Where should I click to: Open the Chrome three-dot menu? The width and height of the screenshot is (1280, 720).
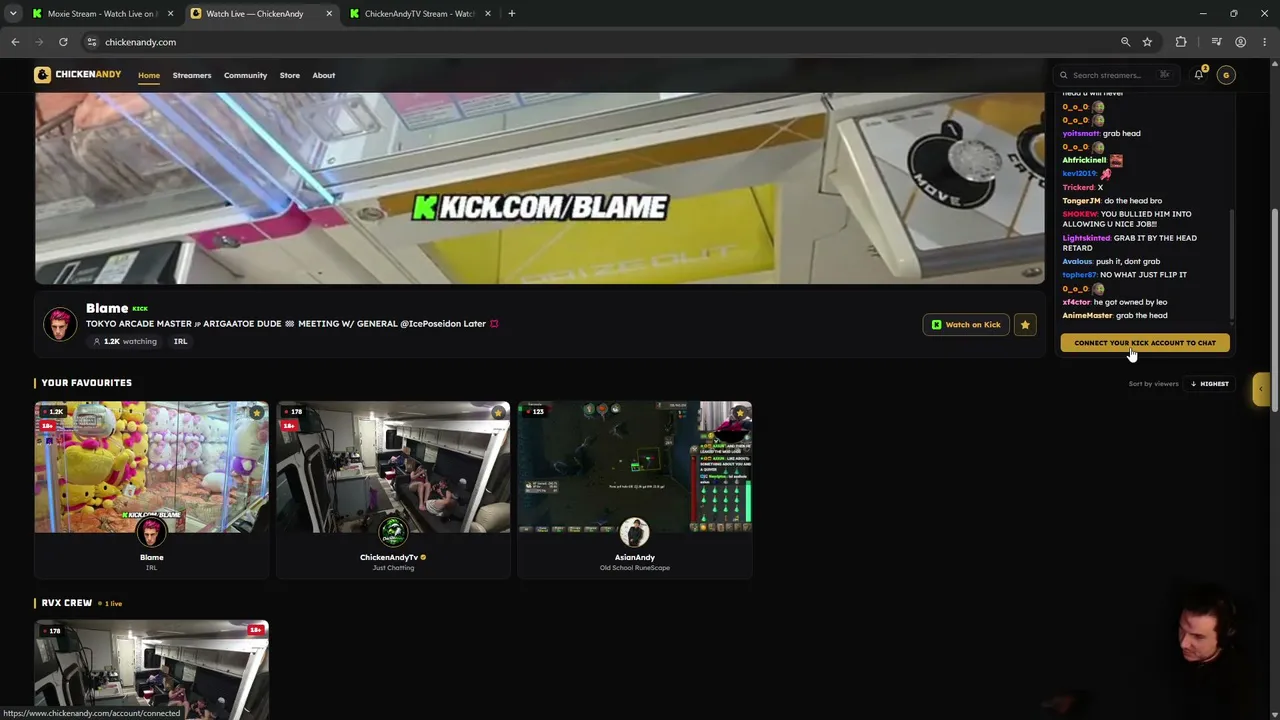1264,42
